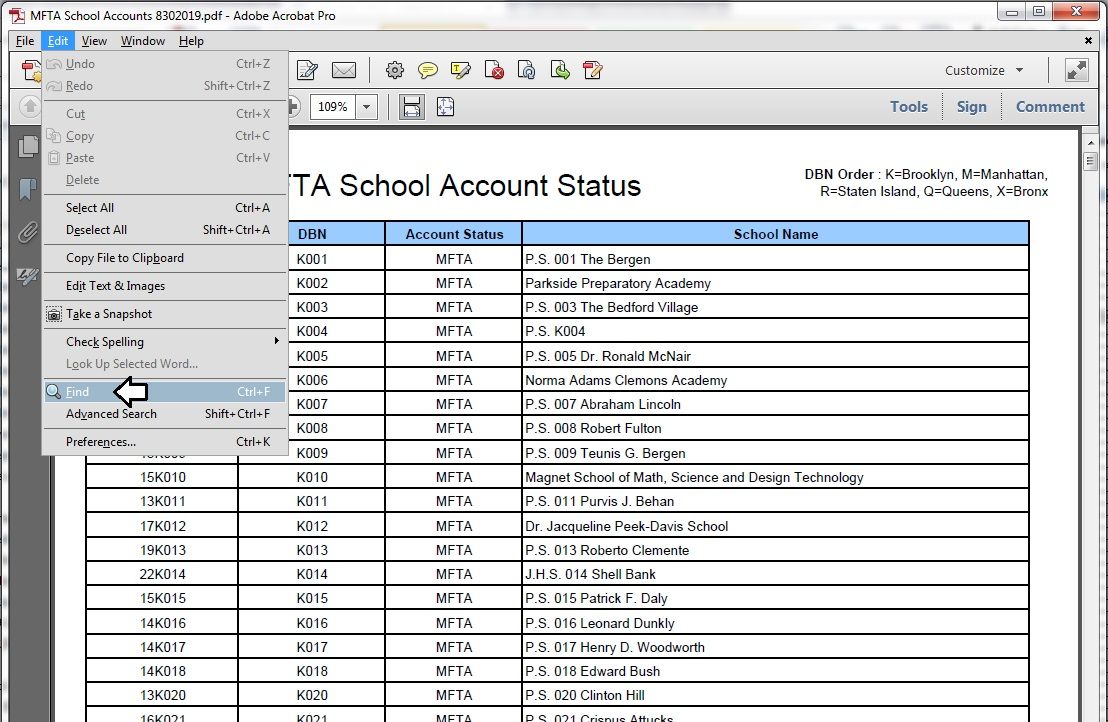
Task: Click the zoom level field showing 109%
Action: click(x=333, y=107)
